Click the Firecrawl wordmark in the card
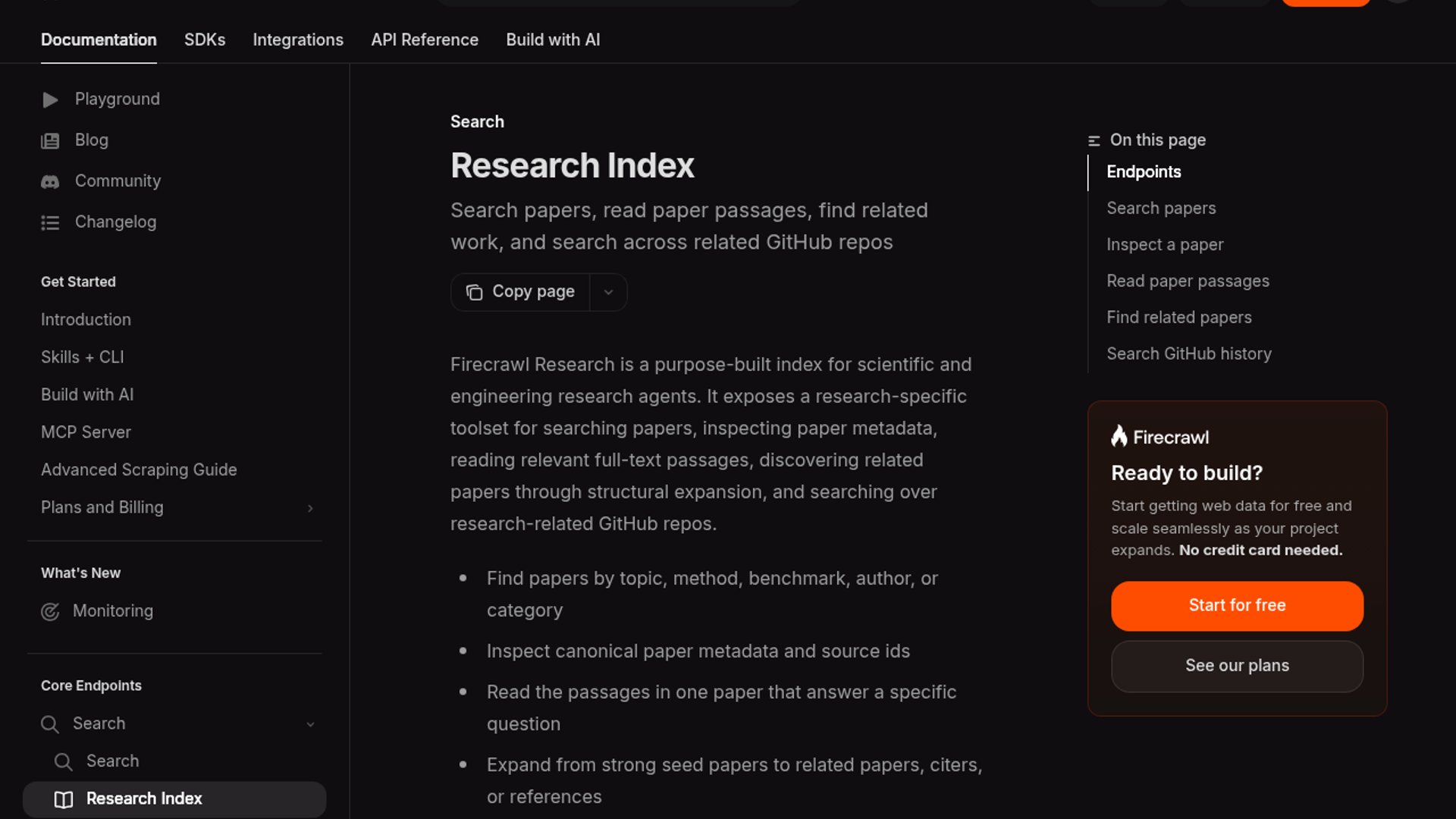Screen dimensions: 1456x819 [1171, 438]
